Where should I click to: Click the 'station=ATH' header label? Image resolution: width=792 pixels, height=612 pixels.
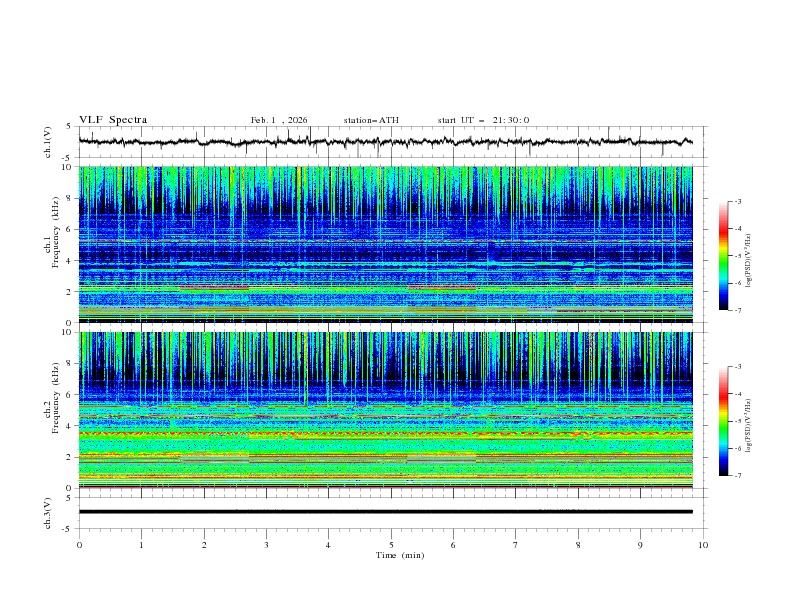pos(371,120)
